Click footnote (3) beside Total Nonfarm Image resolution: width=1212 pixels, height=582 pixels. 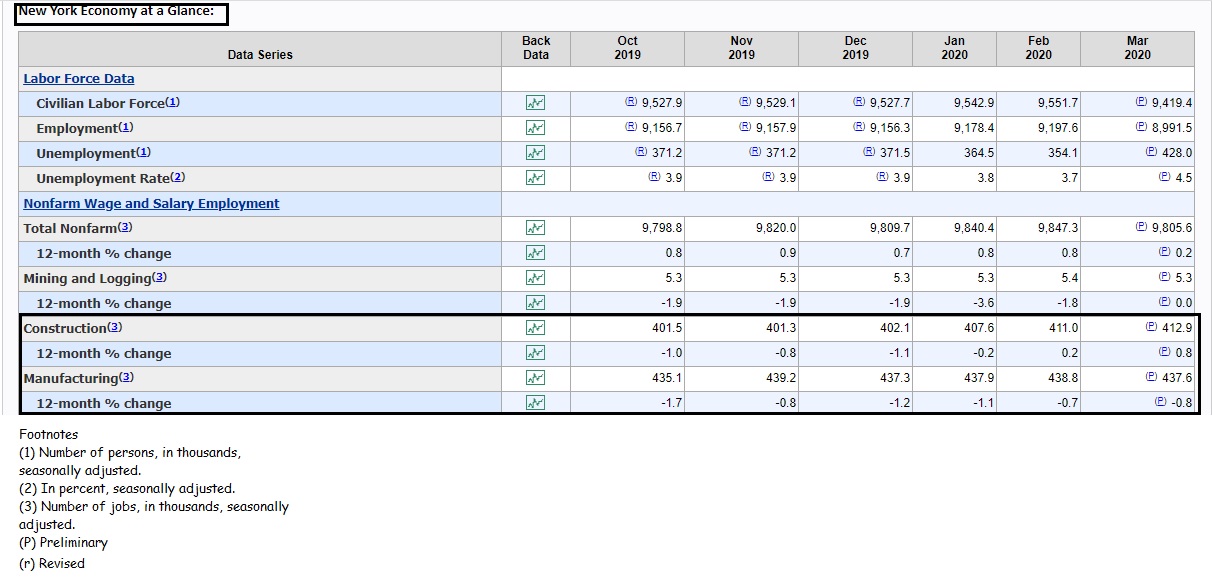tap(125, 228)
